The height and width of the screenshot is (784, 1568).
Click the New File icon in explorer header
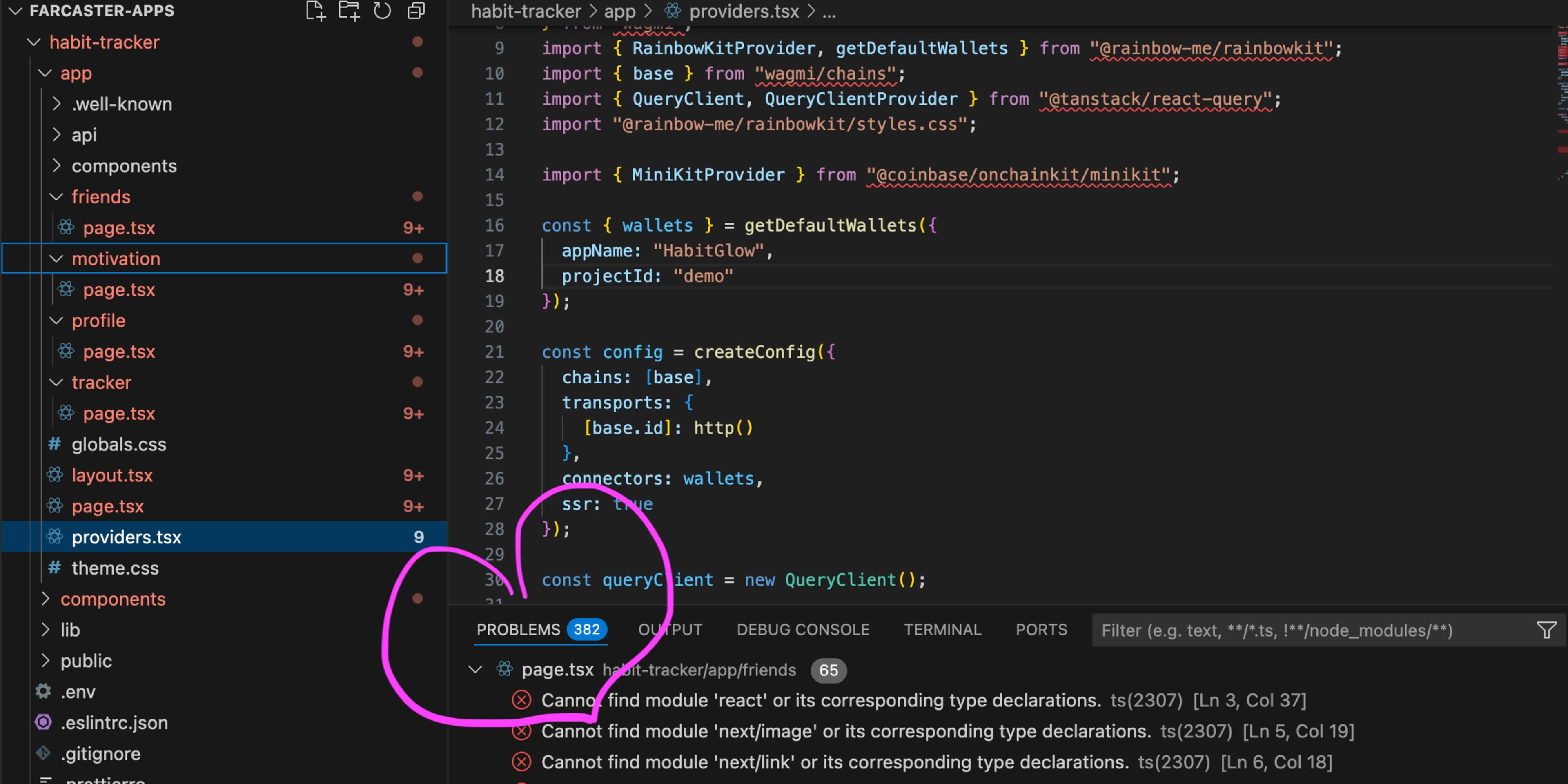pyautogui.click(x=315, y=10)
